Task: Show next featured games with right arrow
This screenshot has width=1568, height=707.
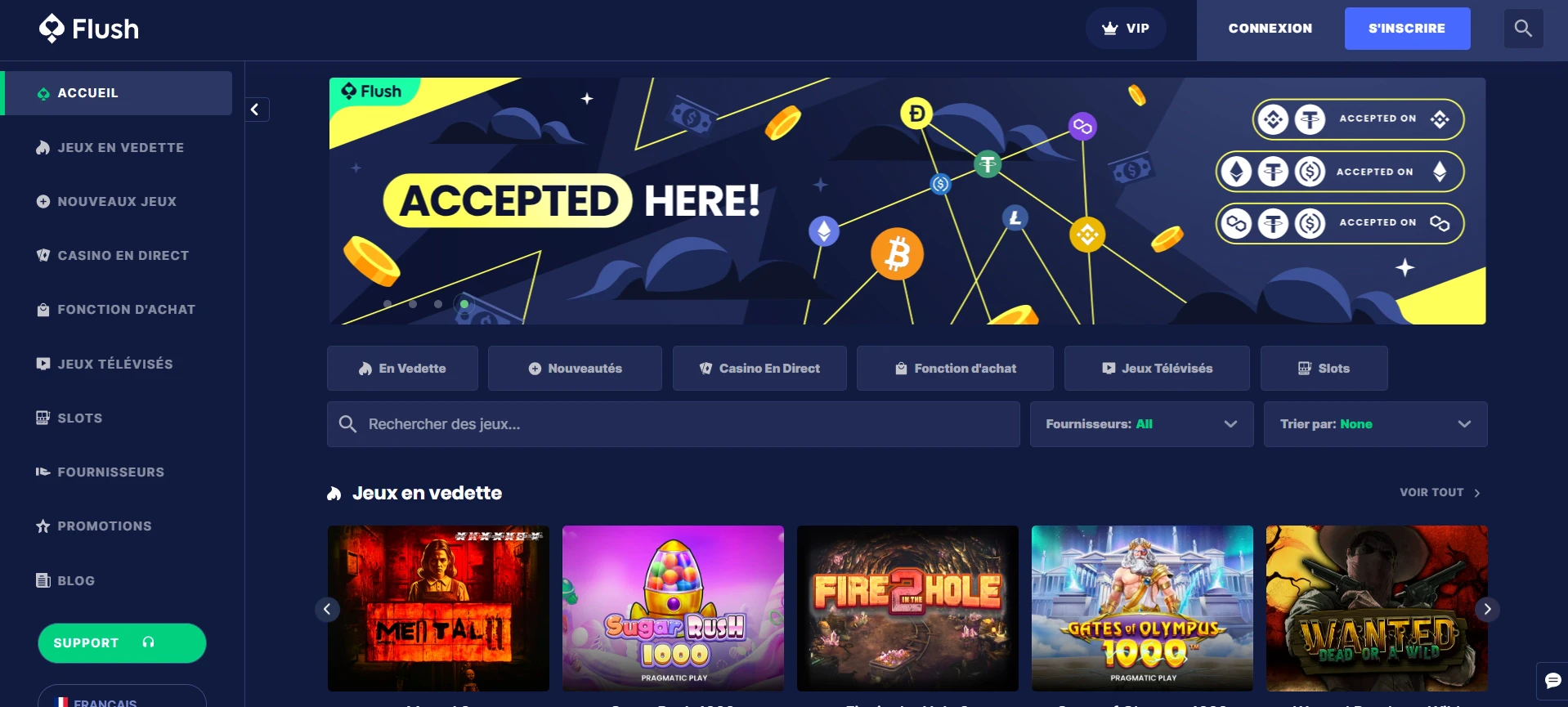Action: tap(1487, 609)
